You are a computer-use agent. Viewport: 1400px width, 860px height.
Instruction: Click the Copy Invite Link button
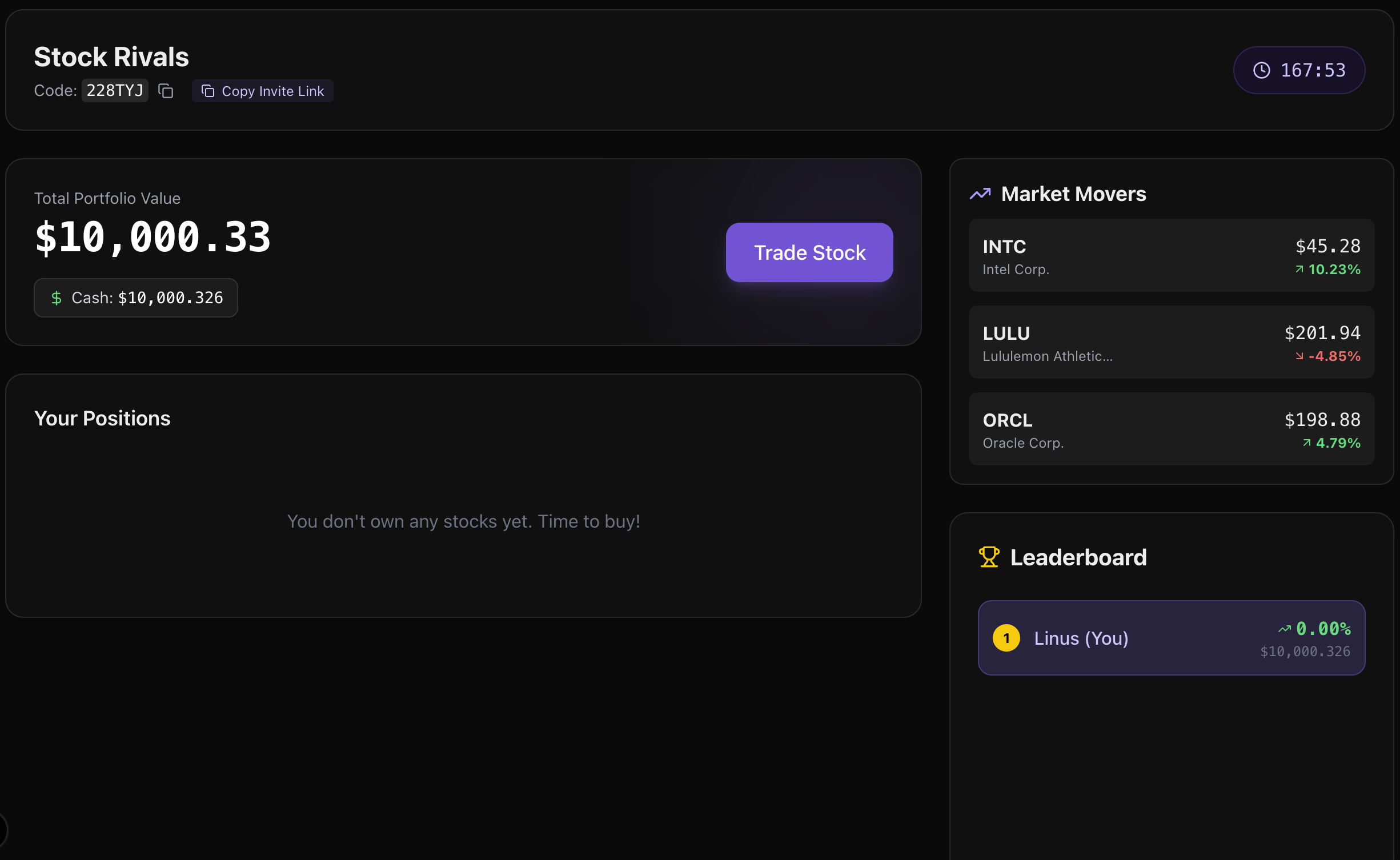coord(263,91)
